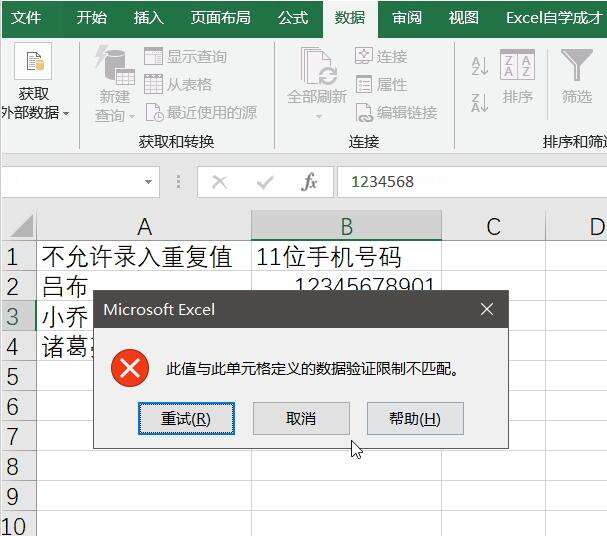Open Insert Function fx icon
This screenshot has height=536, width=607.
pyautogui.click(x=309, y=182)
